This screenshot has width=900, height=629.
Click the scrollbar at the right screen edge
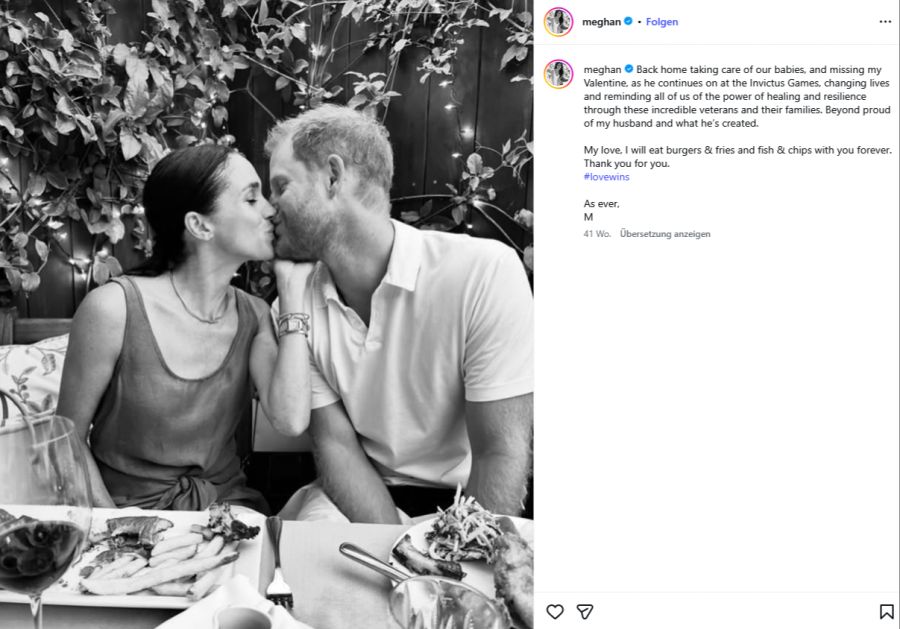(x=897, y=300)
